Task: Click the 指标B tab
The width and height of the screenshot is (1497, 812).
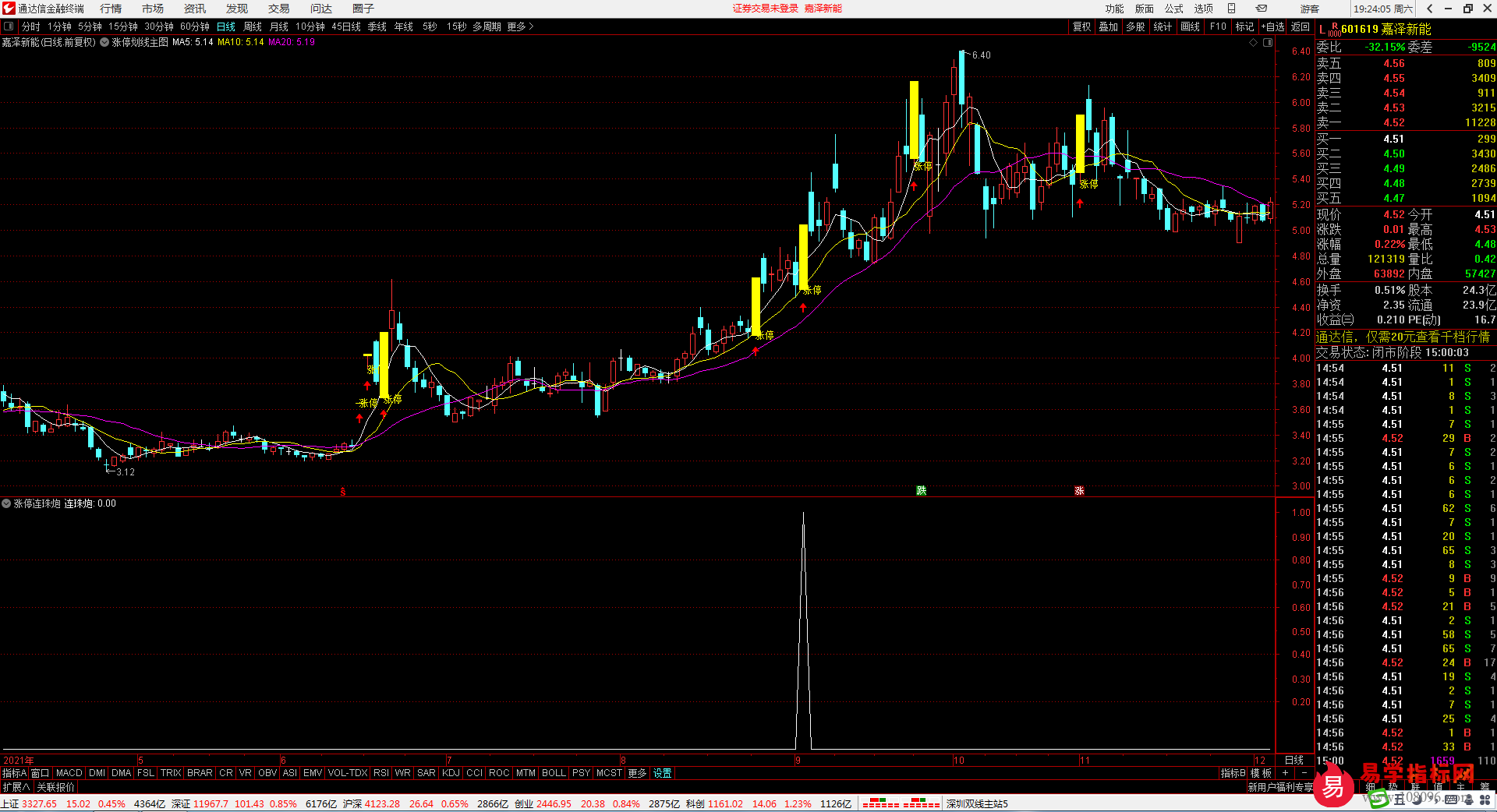Action: pos(1233,773)
